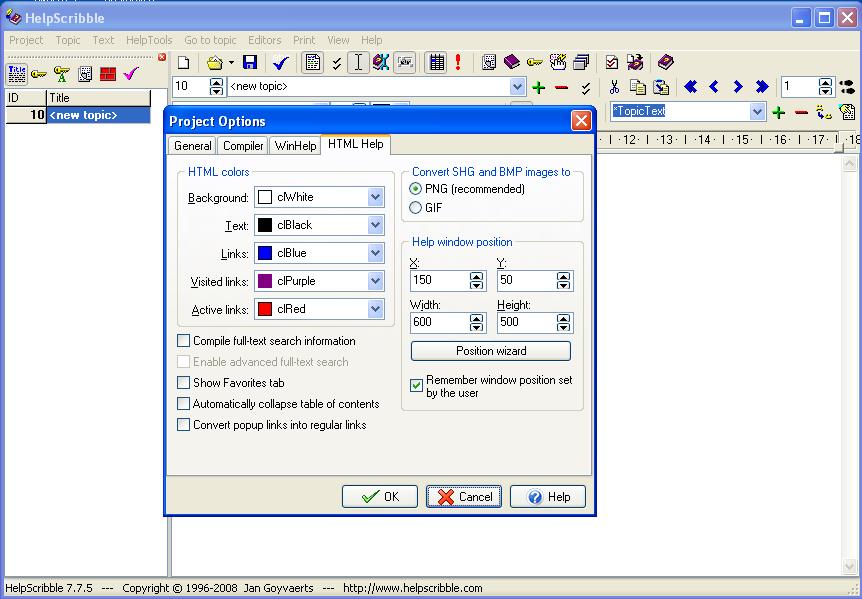
Task: Select the GIF radio button
Action: [x=416, y=208]
